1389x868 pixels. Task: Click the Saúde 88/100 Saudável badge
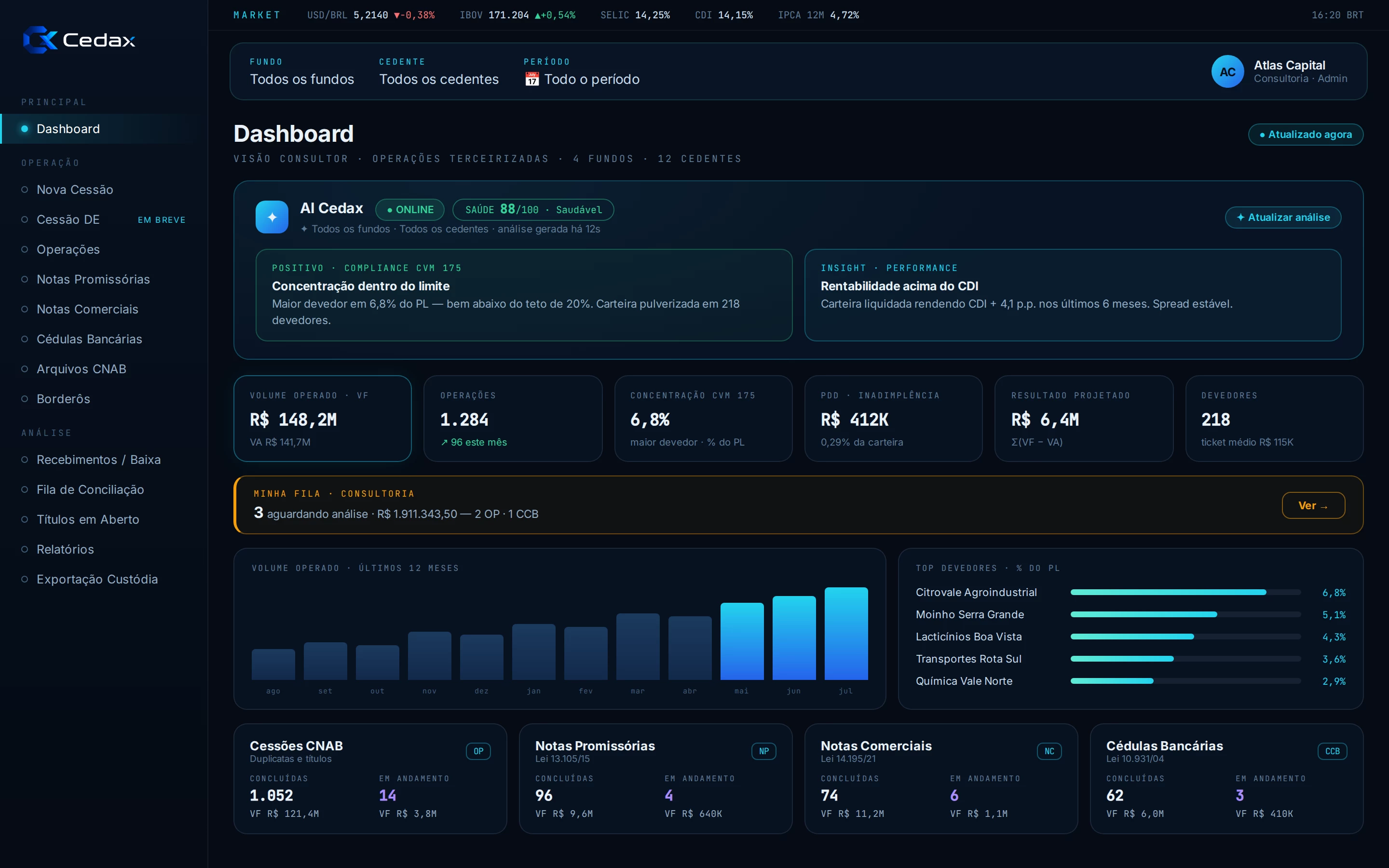pos(533,210)
